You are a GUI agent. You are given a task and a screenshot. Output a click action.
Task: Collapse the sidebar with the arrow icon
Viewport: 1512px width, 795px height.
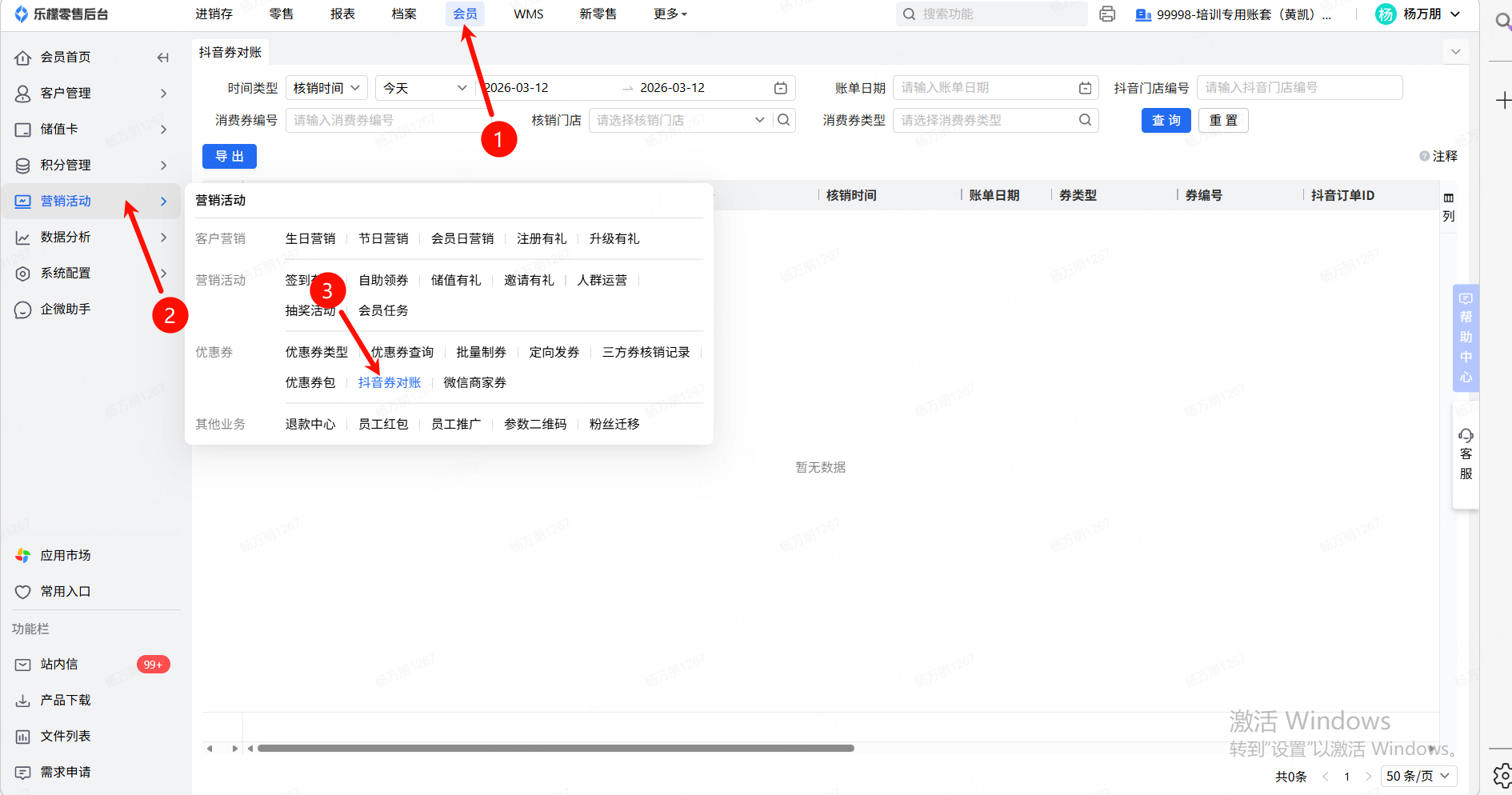tap(163, 58)
